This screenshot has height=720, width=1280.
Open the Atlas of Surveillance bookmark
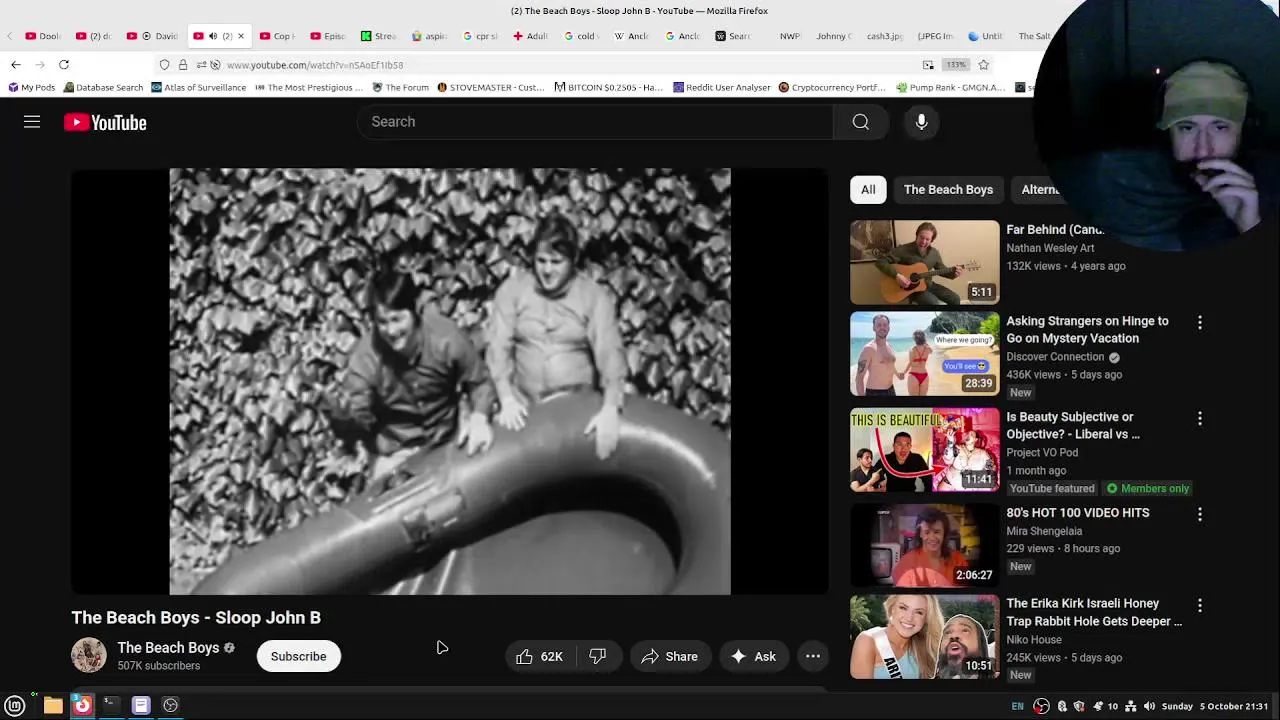198,87
